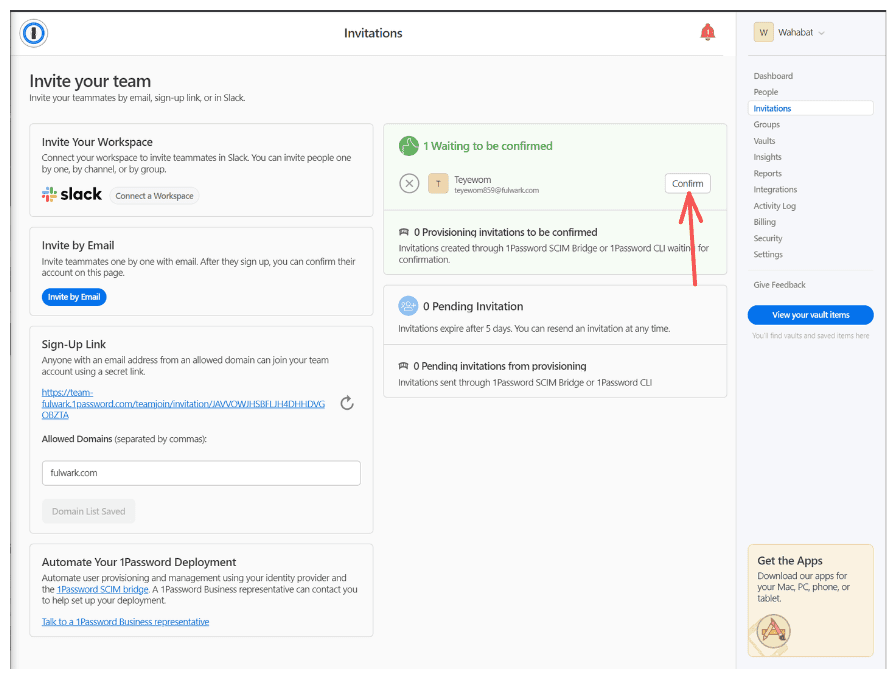The width and height of the screenshot is (896, 679).
Task: Dismiss Teyewom's invitation with the X icon
Action: point(408,183)
